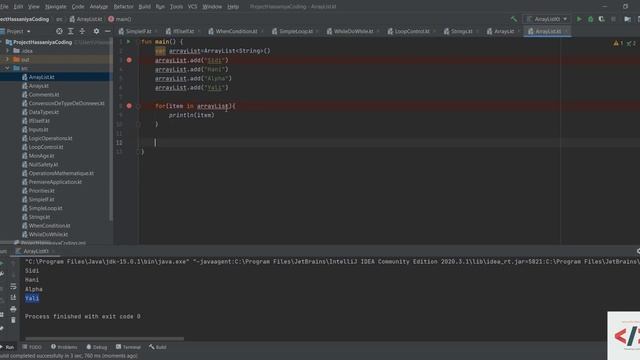Viewport: 640px width, 360px height.
Task: Click the run gutter arrow beside fun main
Action: tap(129, 42)
